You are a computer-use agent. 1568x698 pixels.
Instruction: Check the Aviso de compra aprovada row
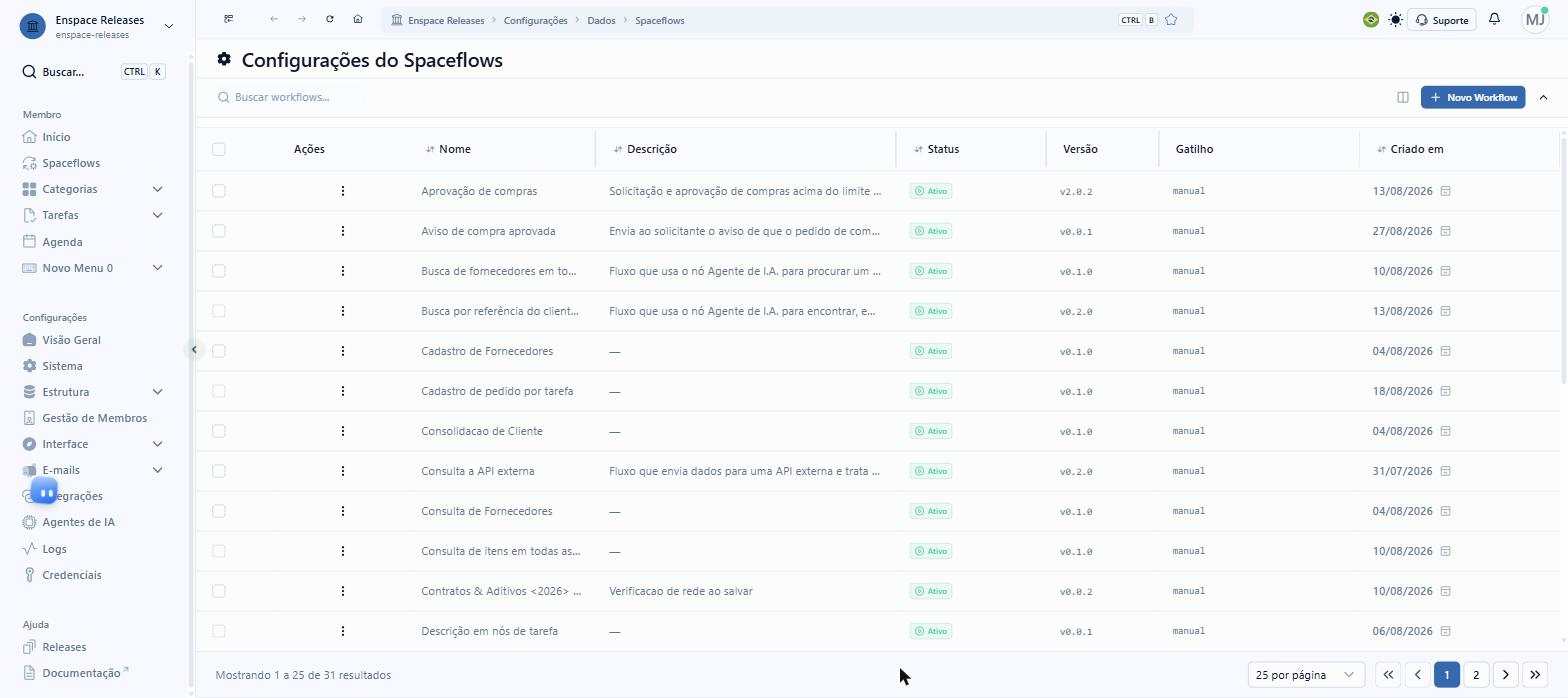(x=219, y=231)
